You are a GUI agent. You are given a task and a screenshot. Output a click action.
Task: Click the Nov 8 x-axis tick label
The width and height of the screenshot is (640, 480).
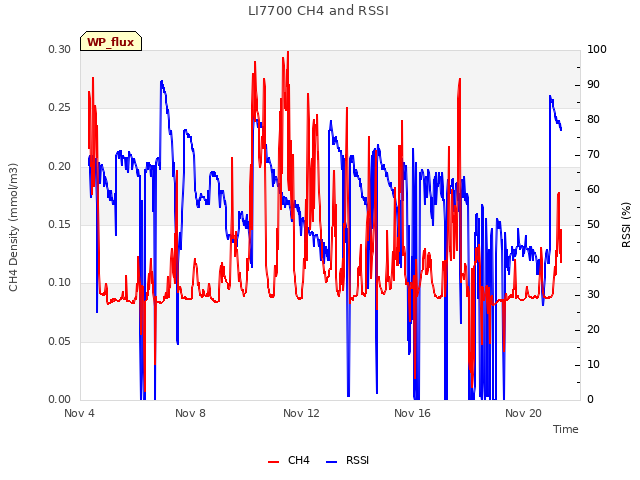[x=190, y=413]
